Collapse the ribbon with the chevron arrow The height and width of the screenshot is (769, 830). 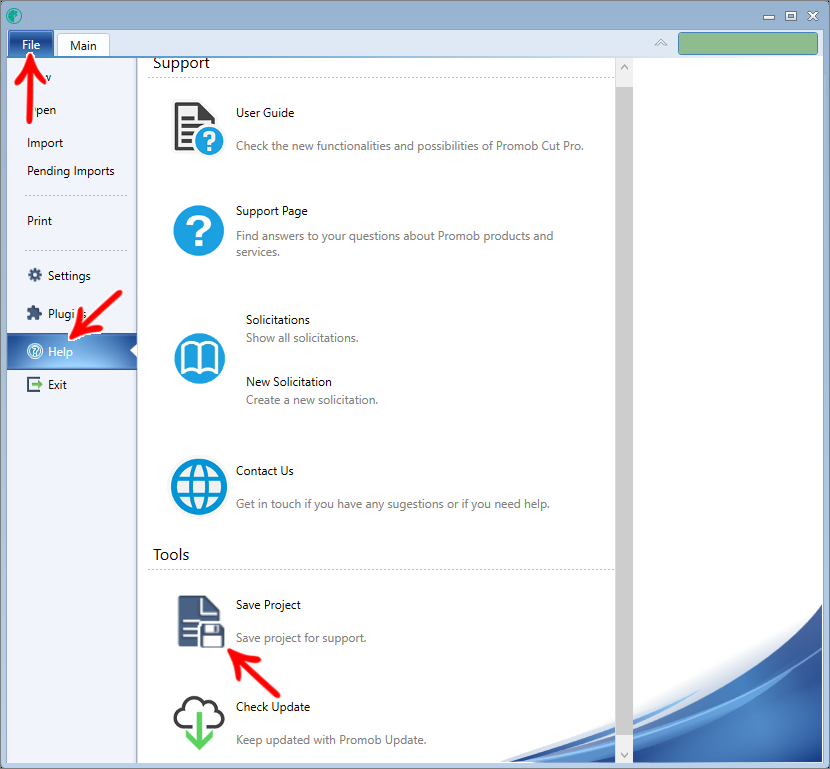tap(661, 43)
